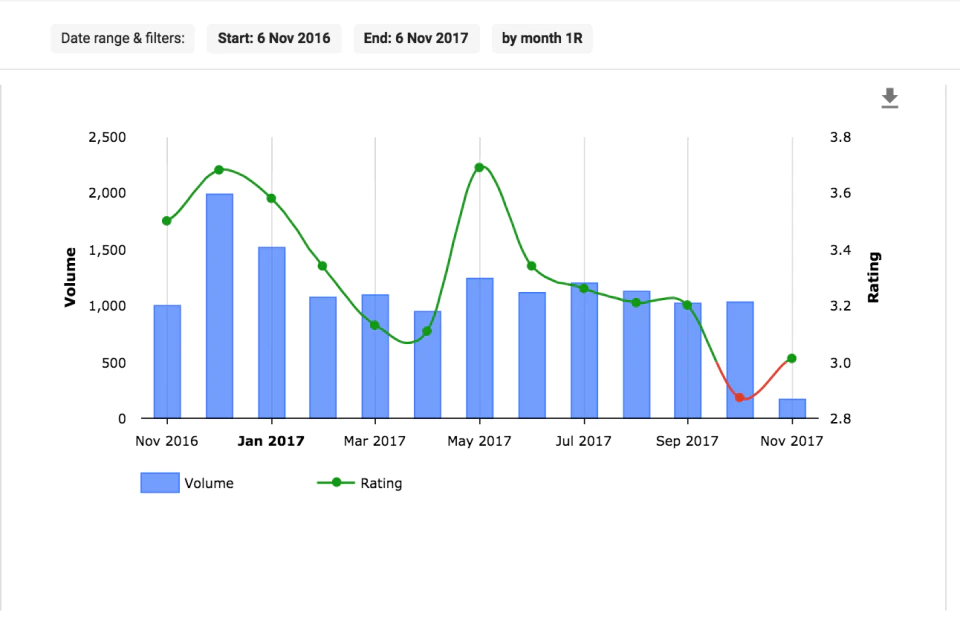Click the Volume legend label
This screenshot has width=960, height=633.
(209, 483)
